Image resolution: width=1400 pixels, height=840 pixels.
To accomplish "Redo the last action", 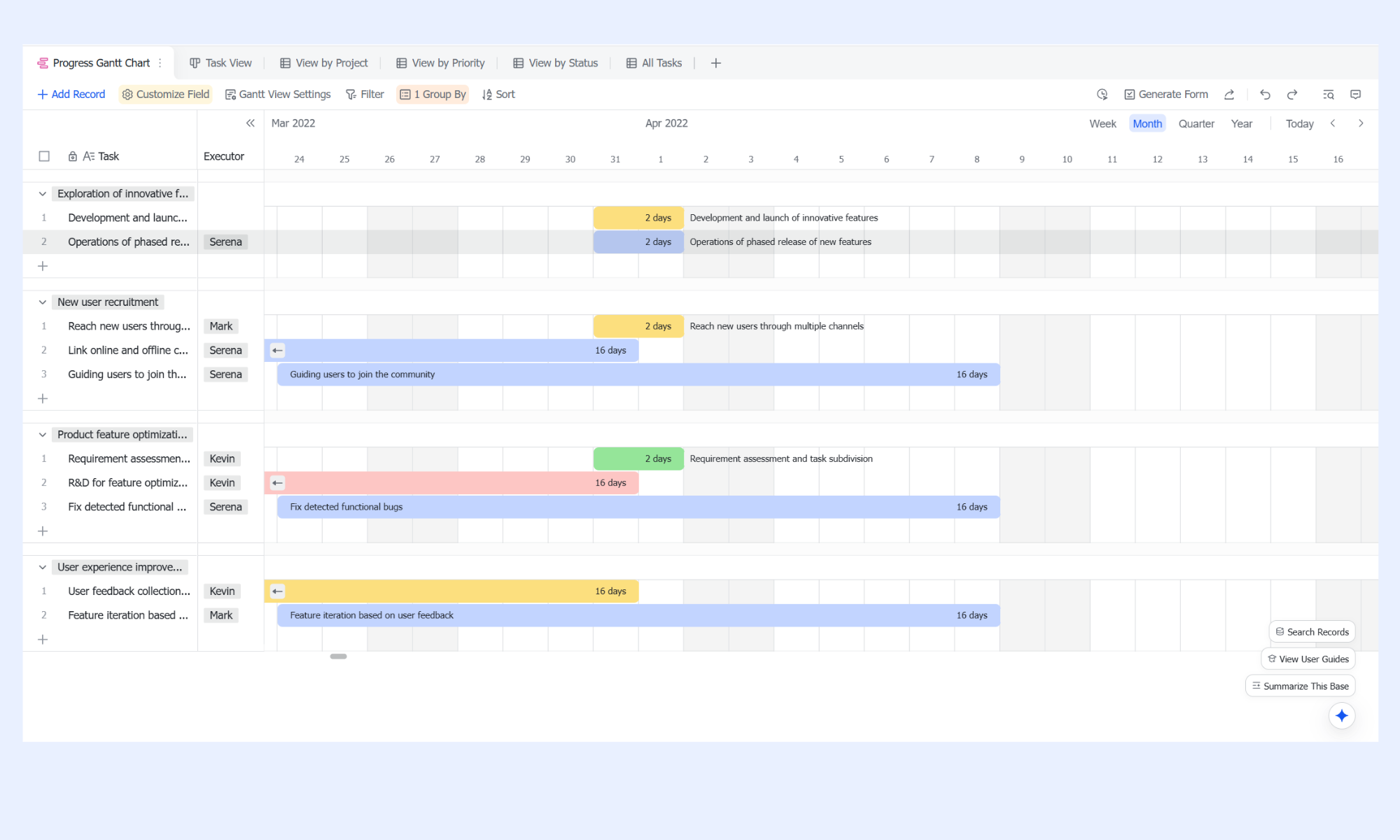I will coord(1292,94).
